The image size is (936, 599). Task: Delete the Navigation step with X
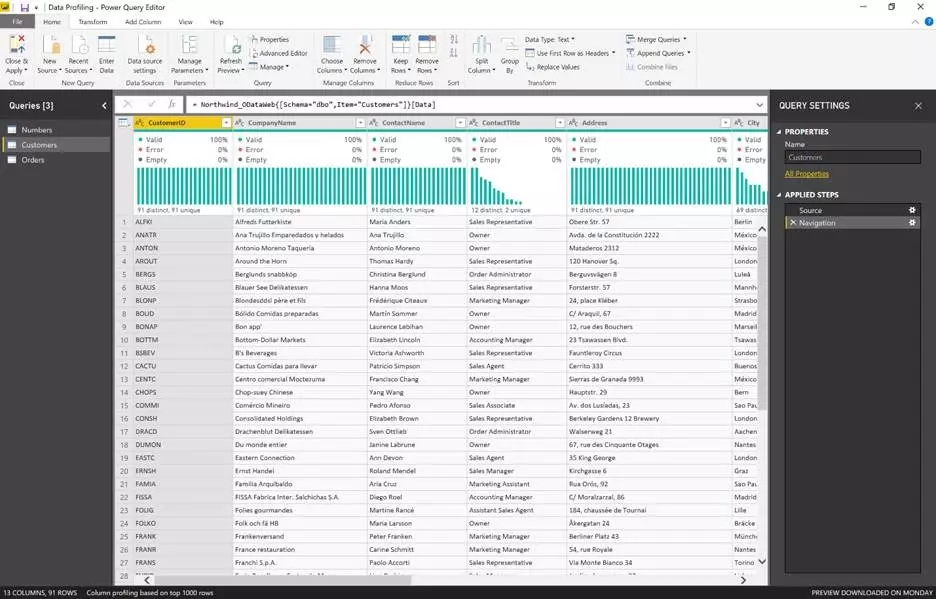793,223
